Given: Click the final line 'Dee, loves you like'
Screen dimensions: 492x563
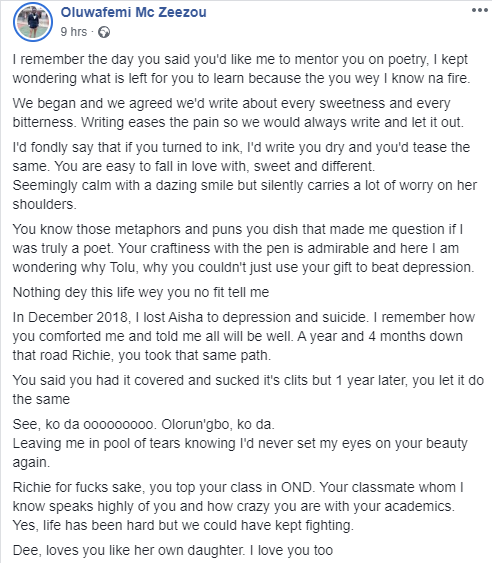Looking at the screenshot, I should [x=173, y=550].
